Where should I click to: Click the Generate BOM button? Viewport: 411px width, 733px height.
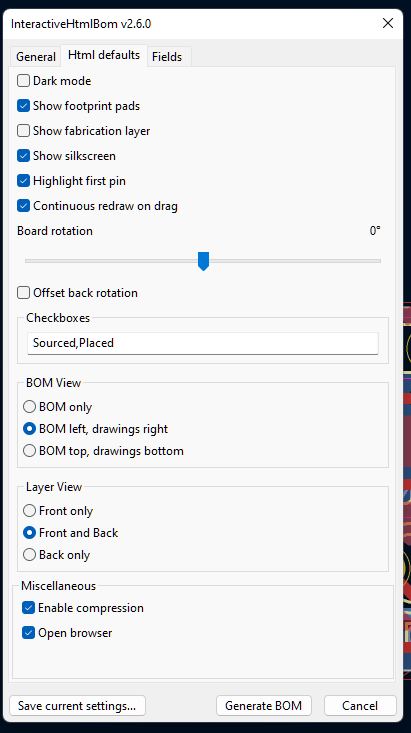[x=264, y=705]
